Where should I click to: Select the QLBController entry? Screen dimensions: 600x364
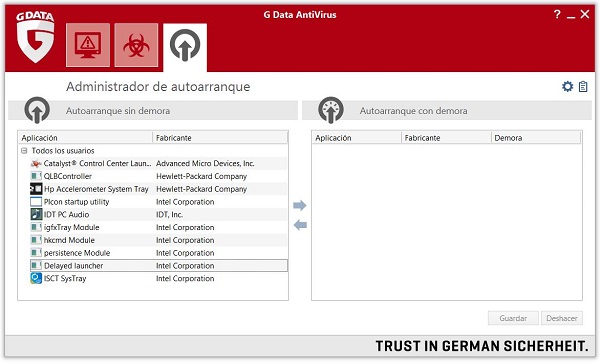click(158, 176)
